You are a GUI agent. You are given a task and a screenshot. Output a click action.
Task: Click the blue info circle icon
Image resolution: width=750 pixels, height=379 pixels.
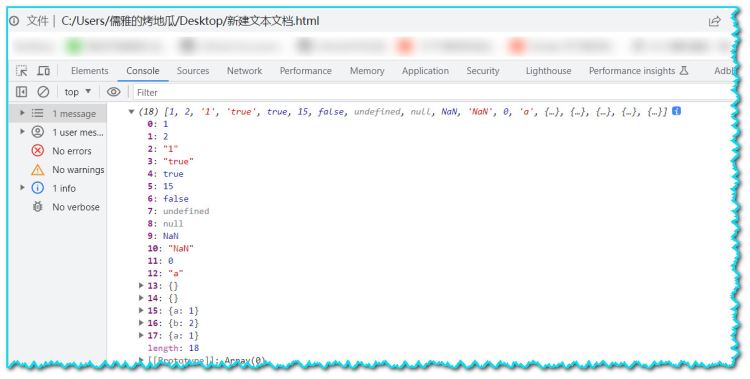[x=37, y=188]
